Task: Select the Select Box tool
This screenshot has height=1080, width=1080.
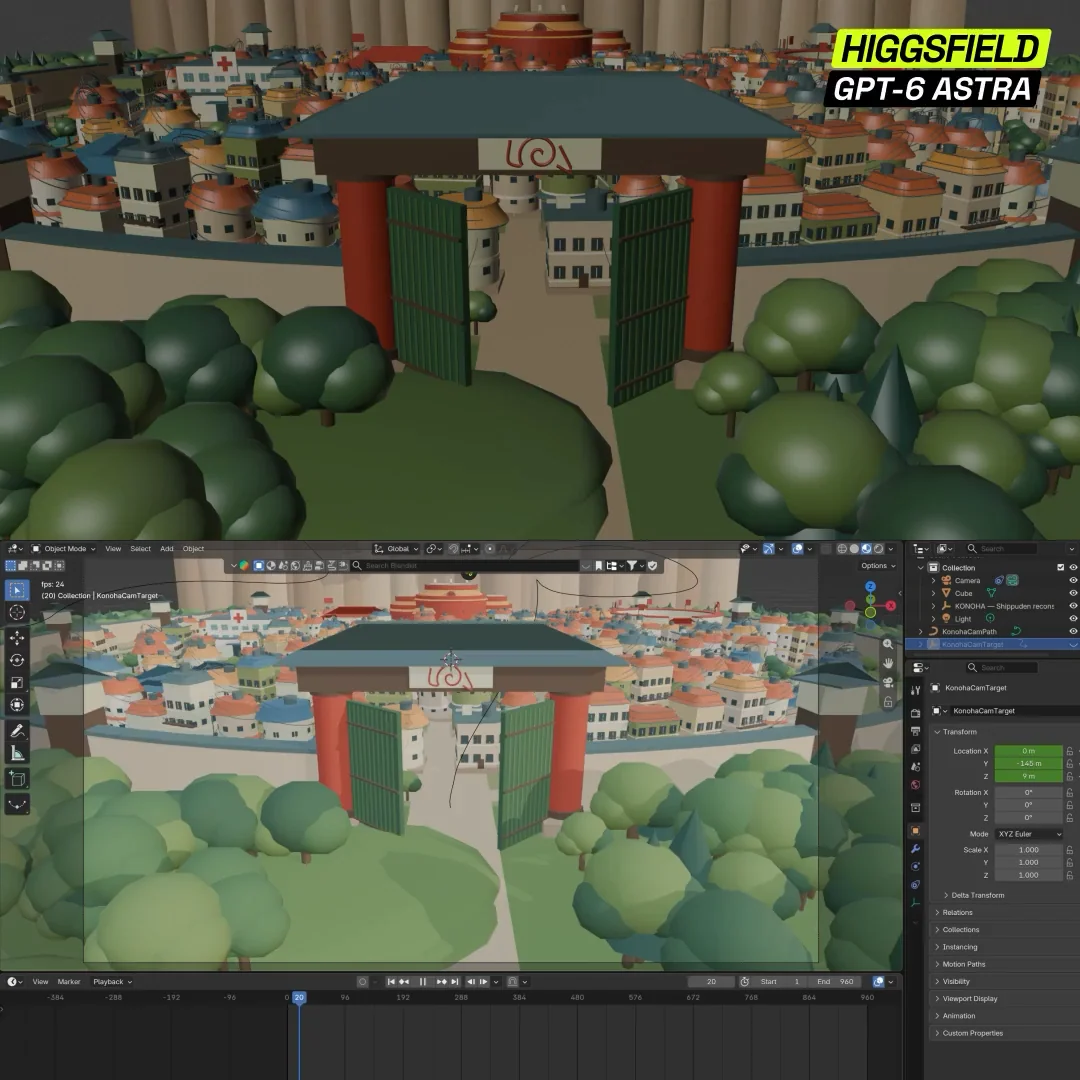Action: [17, 590]
